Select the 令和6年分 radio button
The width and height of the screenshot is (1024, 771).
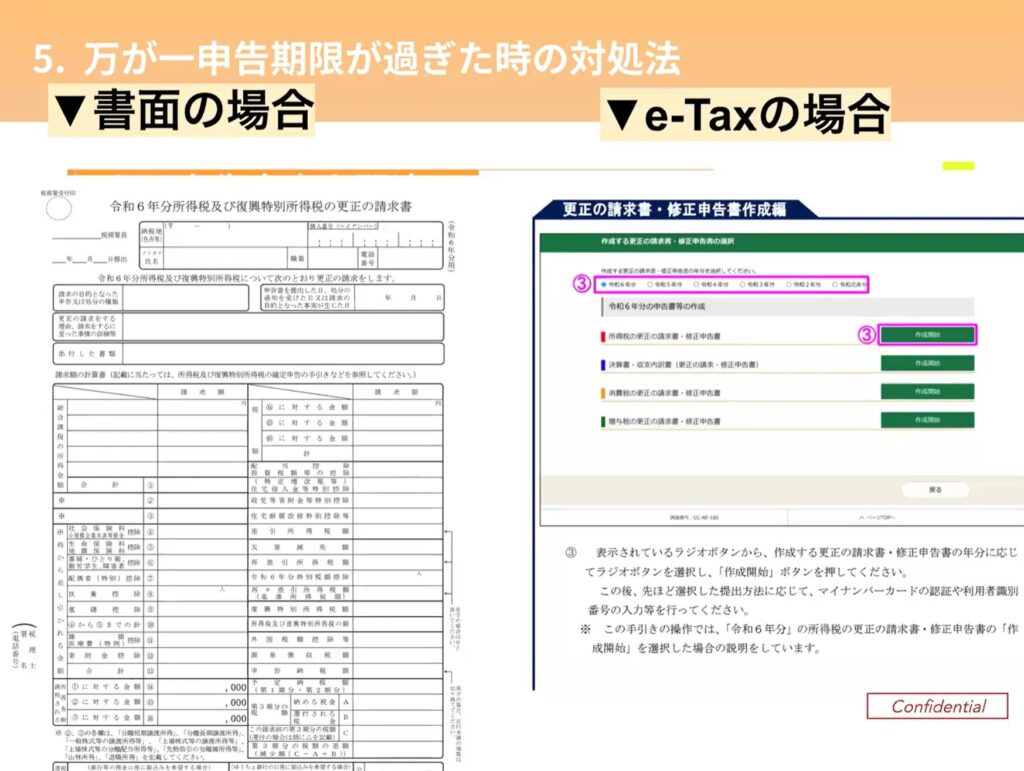603,284
